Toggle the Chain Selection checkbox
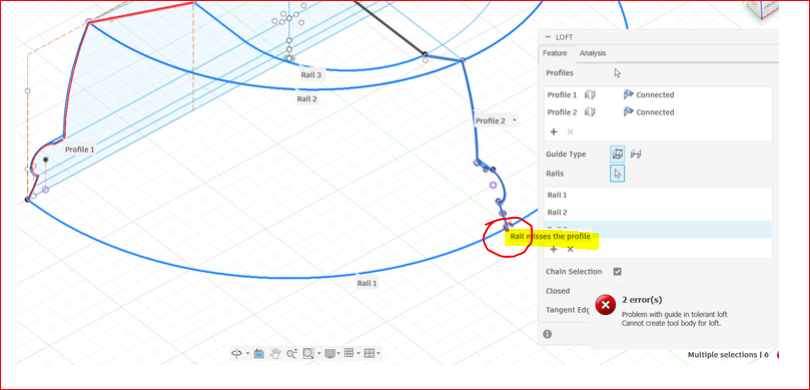The width and height of the screenshot is (810, 390). pyautogui.click(x=617, y=272)
